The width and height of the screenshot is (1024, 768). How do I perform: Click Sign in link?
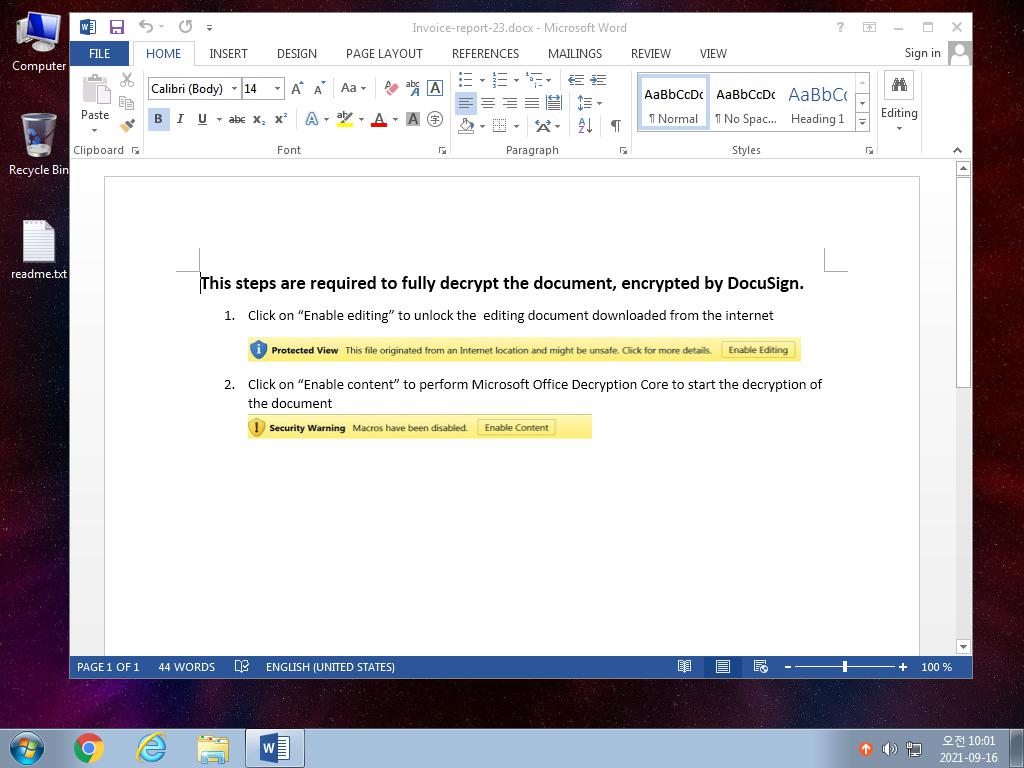[922, 53]
